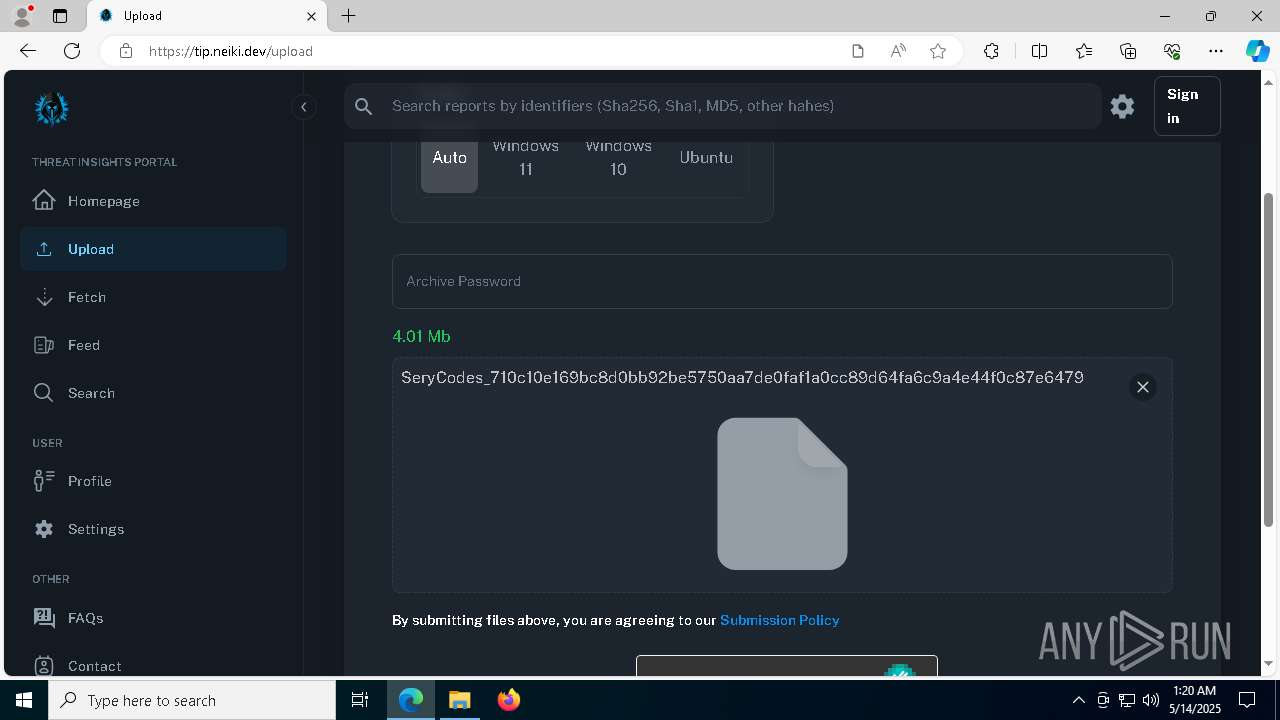The height and width of the screenshot is (720, 1280).
Task: Open Copilot sidebar icon
Action: pyautogui.click(x=1257, y=51)
